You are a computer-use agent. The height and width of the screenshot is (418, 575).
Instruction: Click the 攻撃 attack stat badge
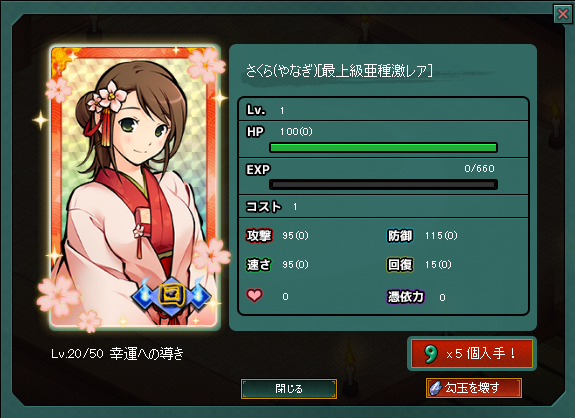259,235
